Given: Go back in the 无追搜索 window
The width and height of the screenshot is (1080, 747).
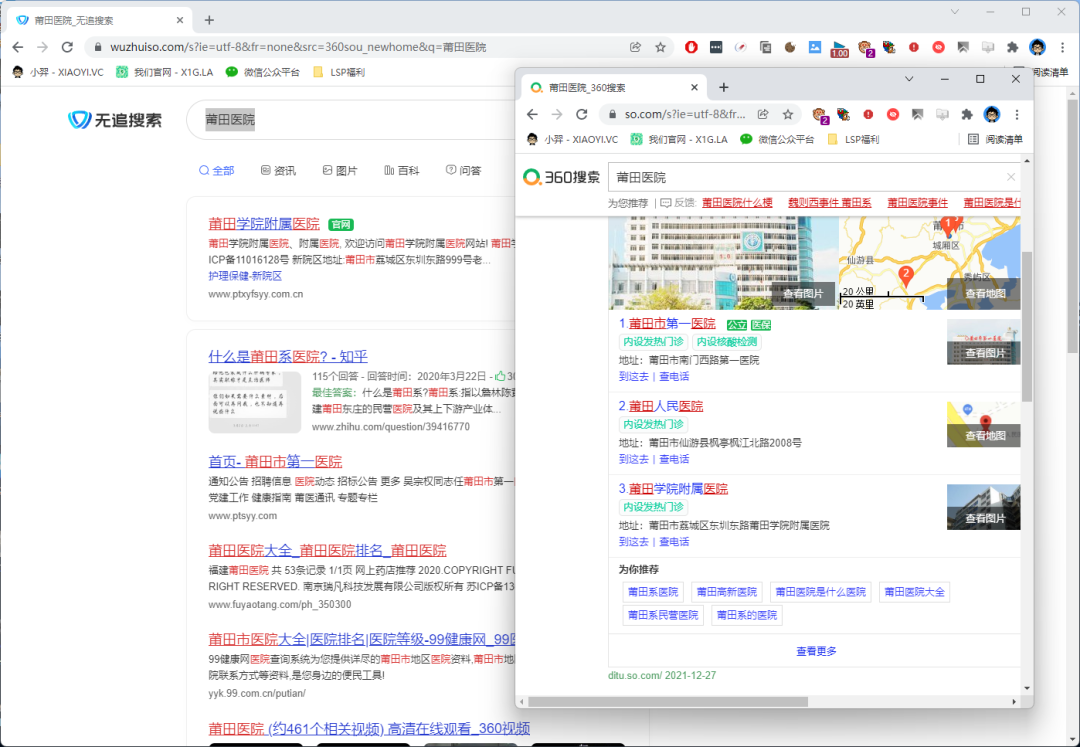Looking at the screenshot, I should click(x=18, y=47).
